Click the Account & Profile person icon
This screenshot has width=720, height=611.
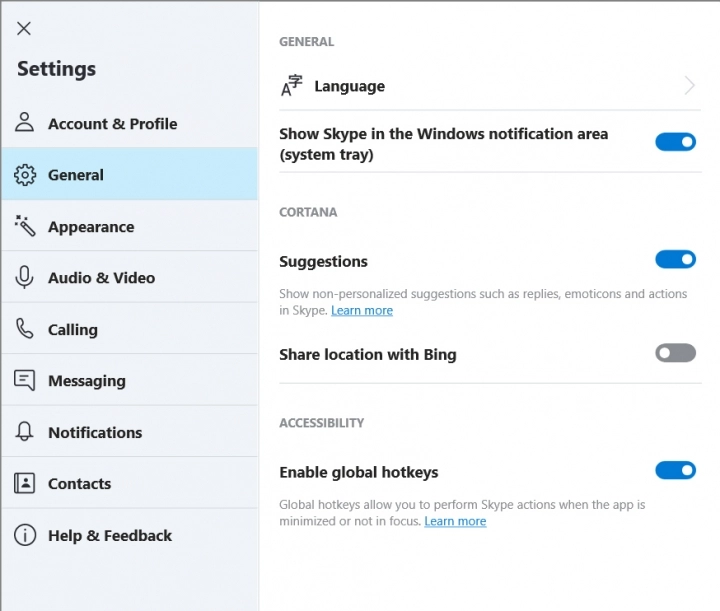click(x=24, y=122)
